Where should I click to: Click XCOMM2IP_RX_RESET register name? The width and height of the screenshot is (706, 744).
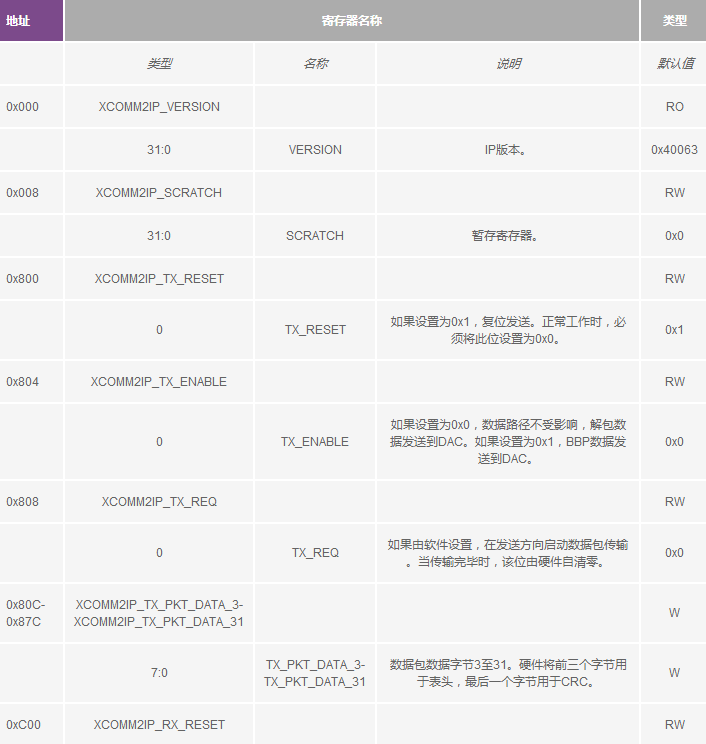[x=159, y=724]
